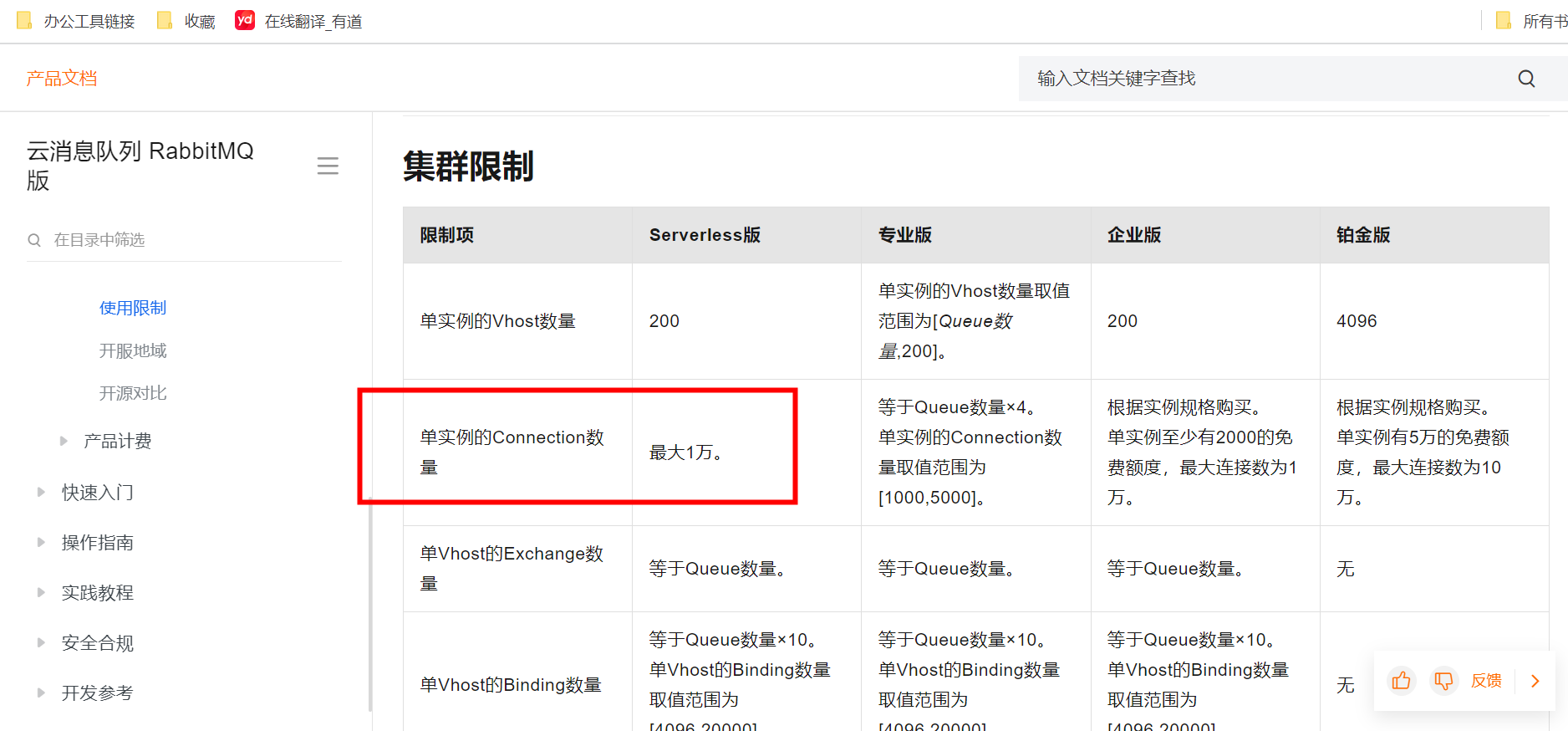The image size is (1568, 731).
Task: Expand the 安全合规 section
Action: [41, 642]
